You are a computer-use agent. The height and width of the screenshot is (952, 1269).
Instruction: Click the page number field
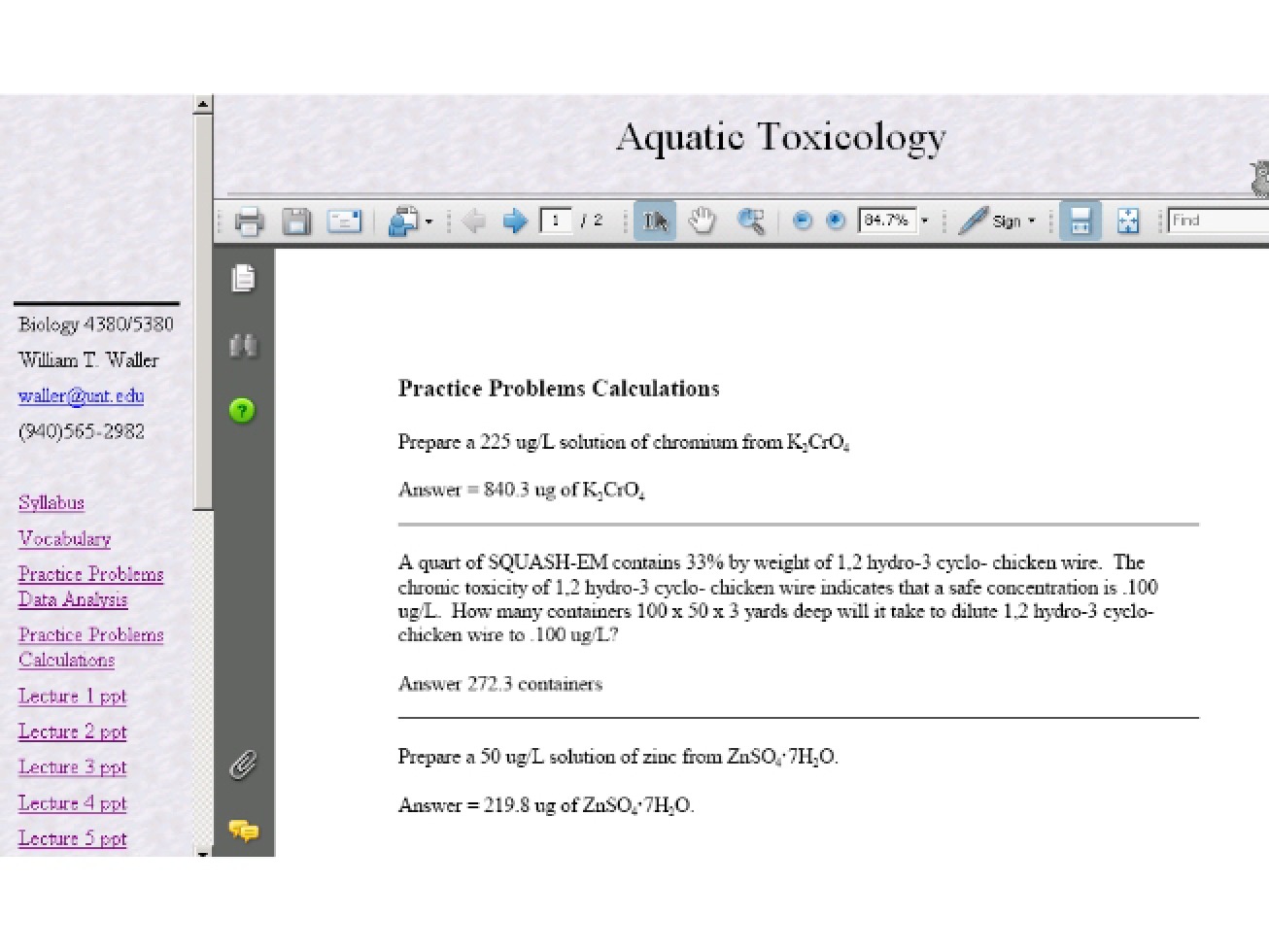[x=556, y=221]
